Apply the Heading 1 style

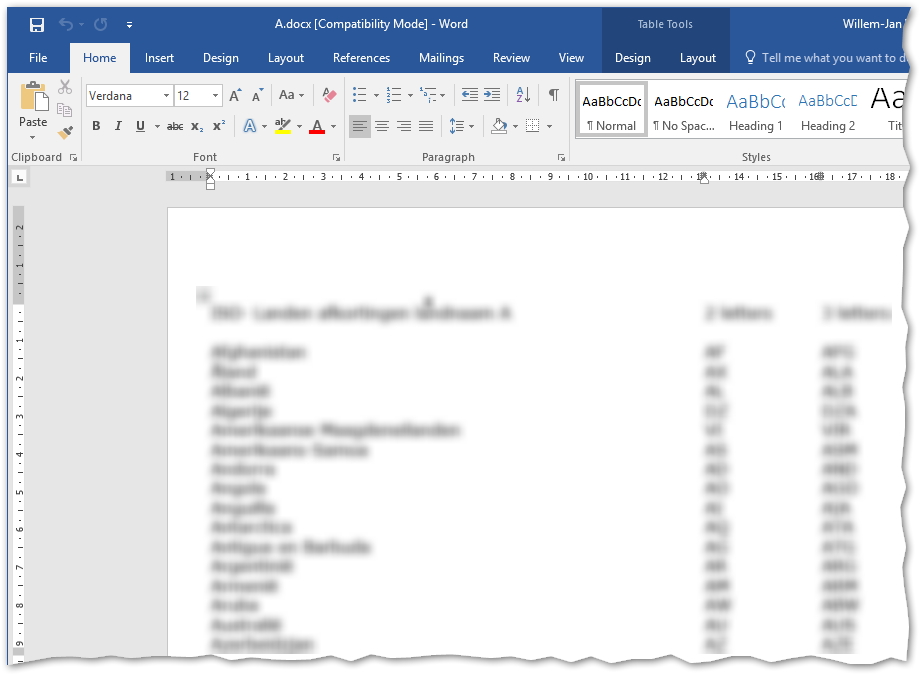[755, 109]
